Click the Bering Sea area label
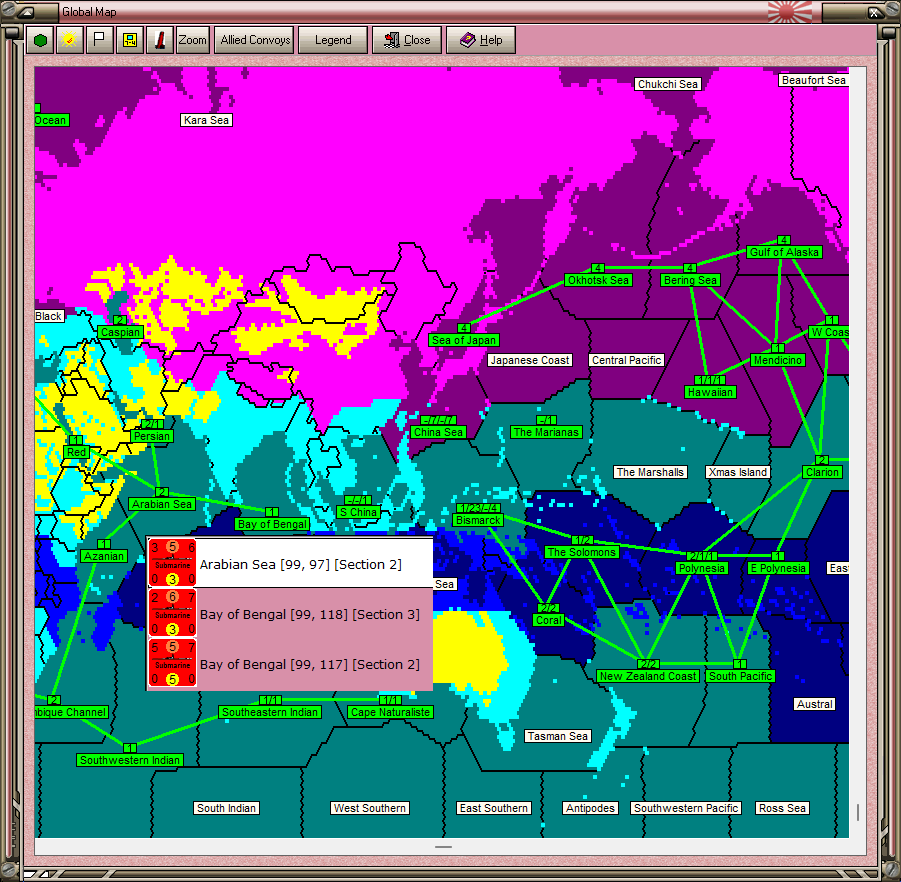 coord(690,280)
